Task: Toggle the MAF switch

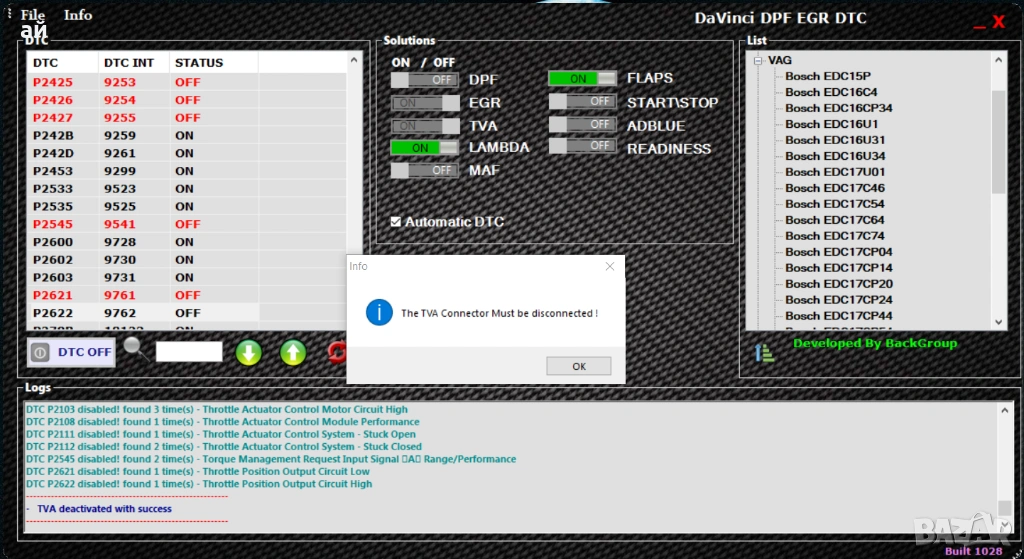Action: click(425, 170)
